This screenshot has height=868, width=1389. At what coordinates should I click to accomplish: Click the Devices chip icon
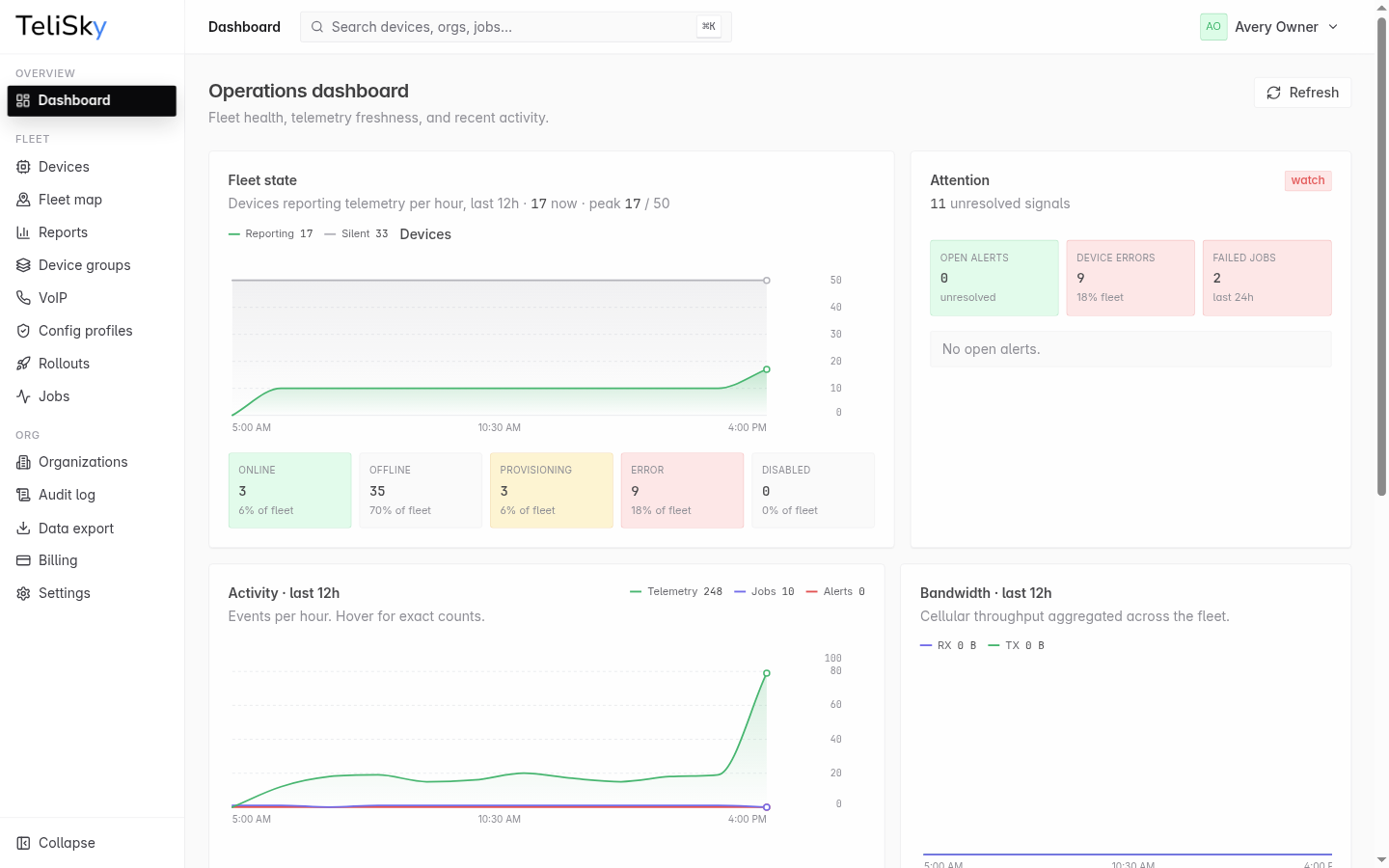click(23, 167)
